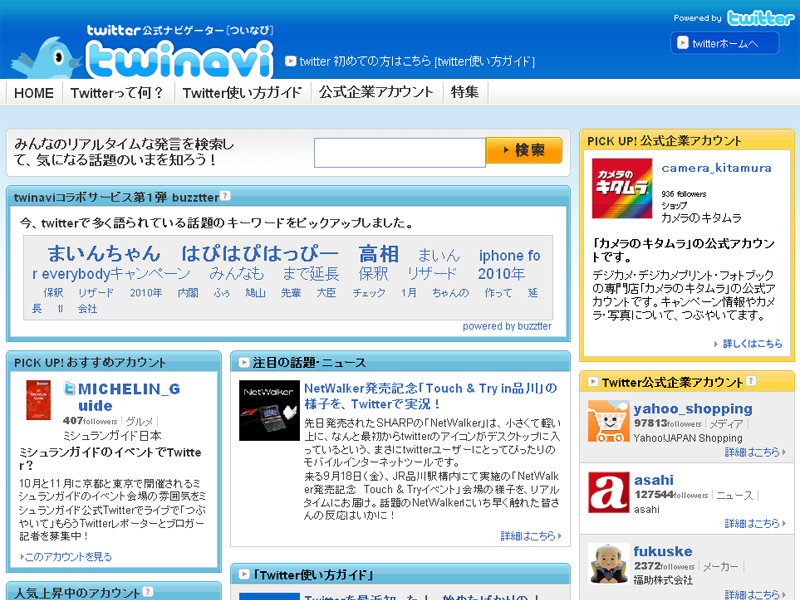
Task: Click arrow icon beside Twitter公式企業アカウント heading
Action: [592, 381]
